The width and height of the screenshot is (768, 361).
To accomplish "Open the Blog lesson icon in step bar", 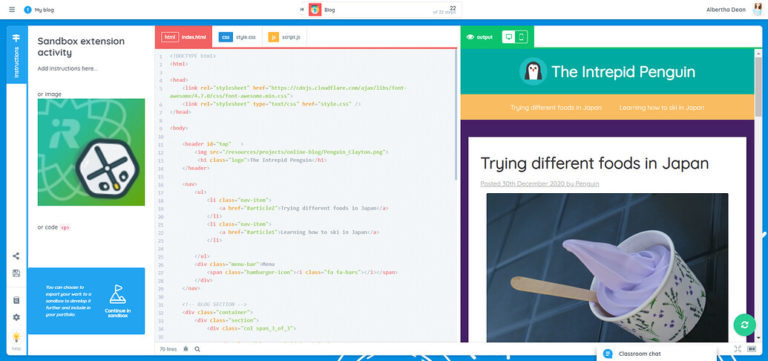I will point(315,9).
